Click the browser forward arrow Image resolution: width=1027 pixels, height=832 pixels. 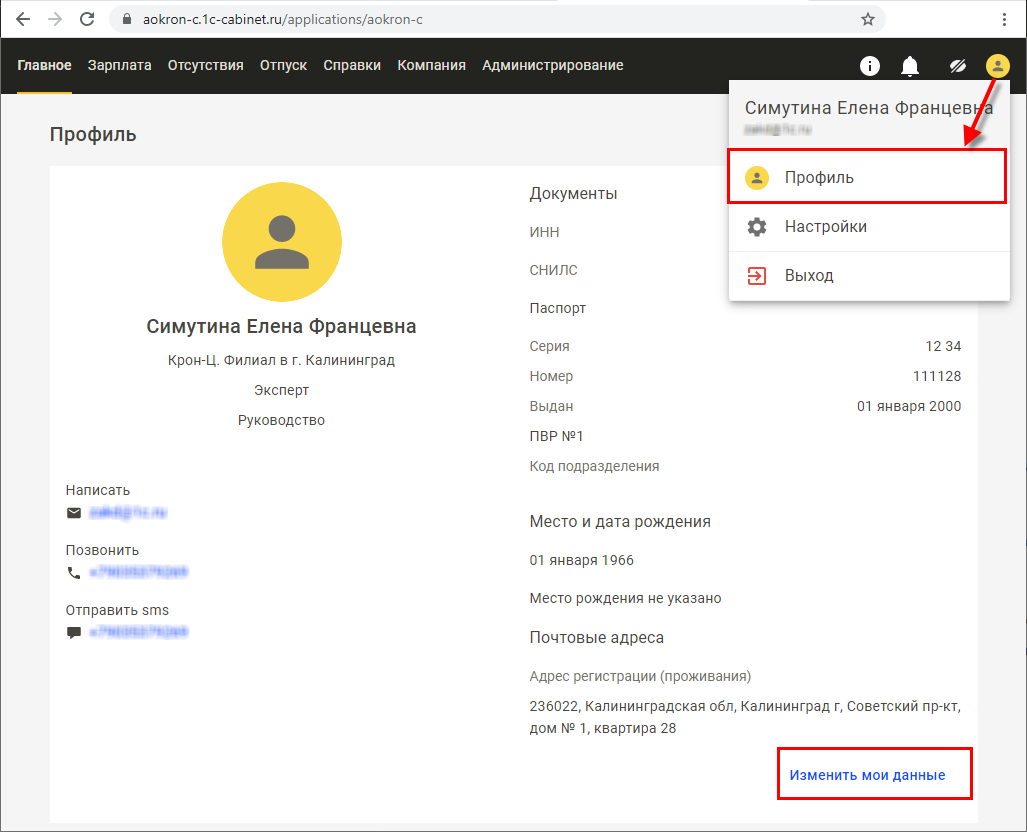tap(54, 19)
